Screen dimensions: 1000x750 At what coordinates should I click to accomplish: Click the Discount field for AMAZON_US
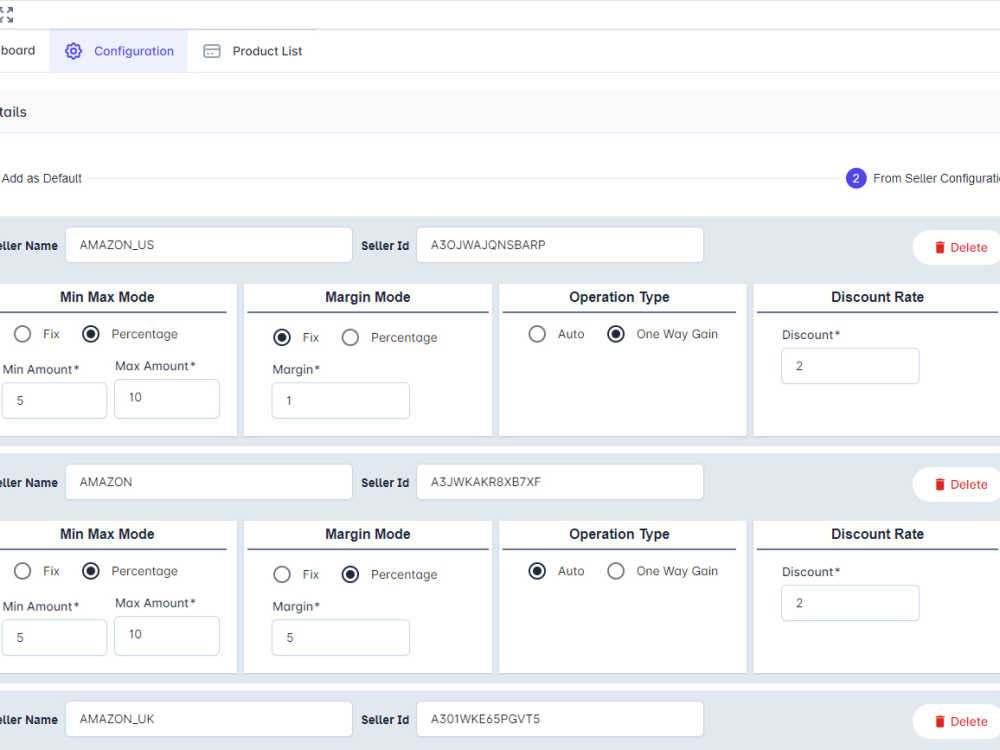pyautogui.click(x=850, y=366)
